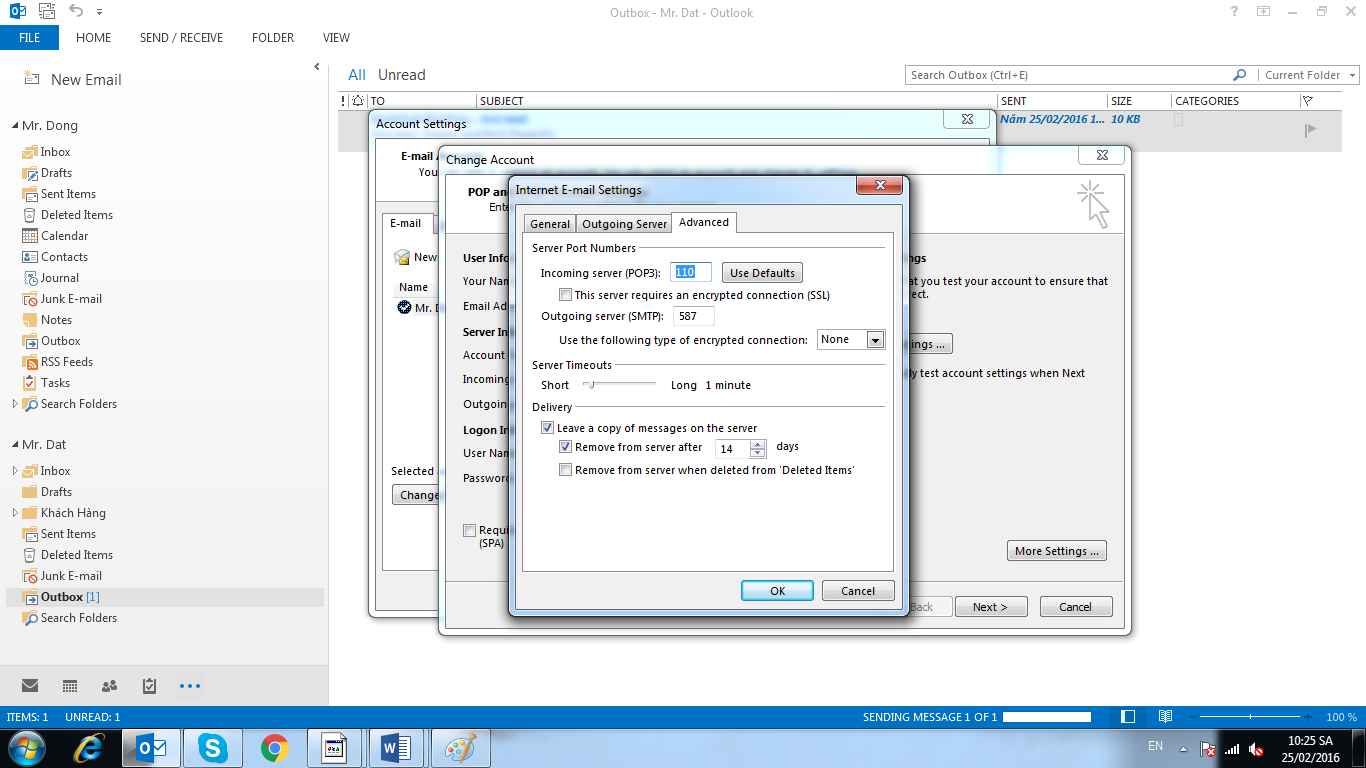Image resolution: width=1366 pixels, height=768 pixels.
Task: Click the Undo arrow in quick access toolbar
Action: [x=76, y=12]
